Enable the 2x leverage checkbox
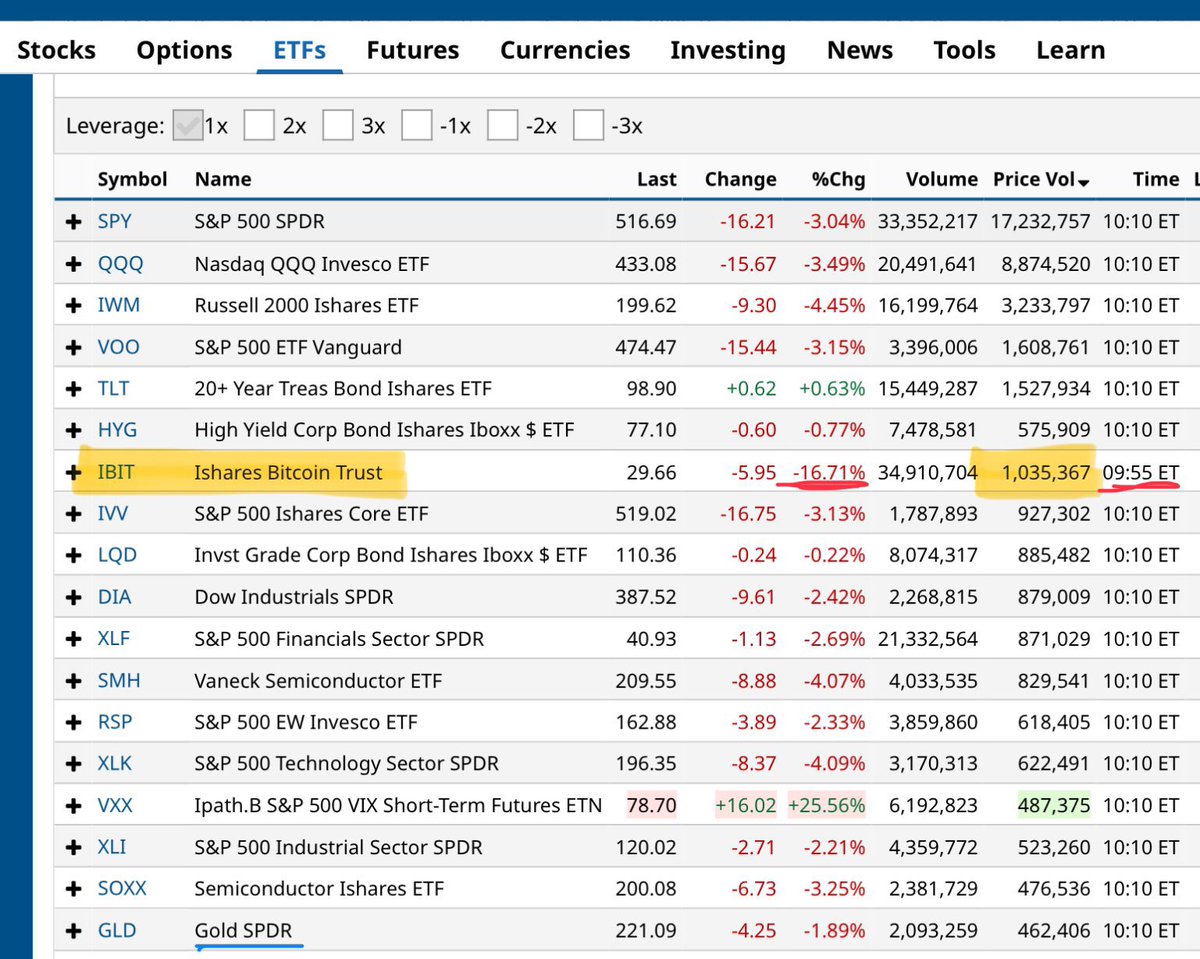The height and width of the screenshot is (959, 1200). point(259,126)
